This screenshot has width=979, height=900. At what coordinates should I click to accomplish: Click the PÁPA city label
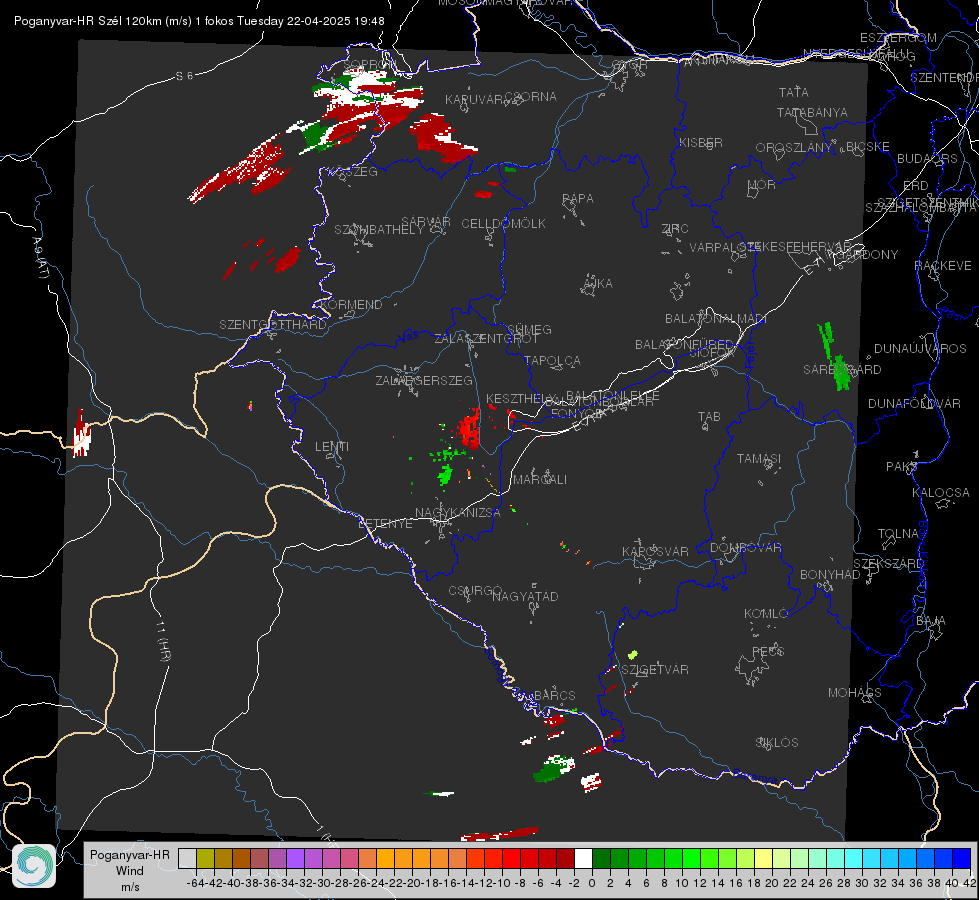pos(578,198)
